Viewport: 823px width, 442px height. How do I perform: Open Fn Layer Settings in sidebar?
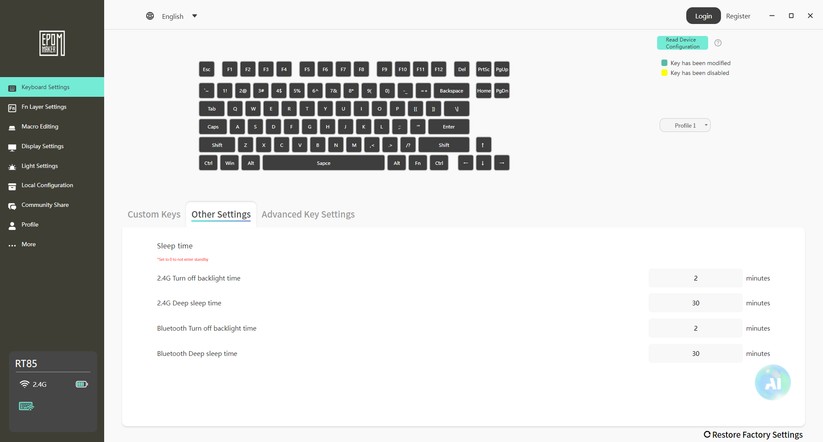click(x=44, y=107)
